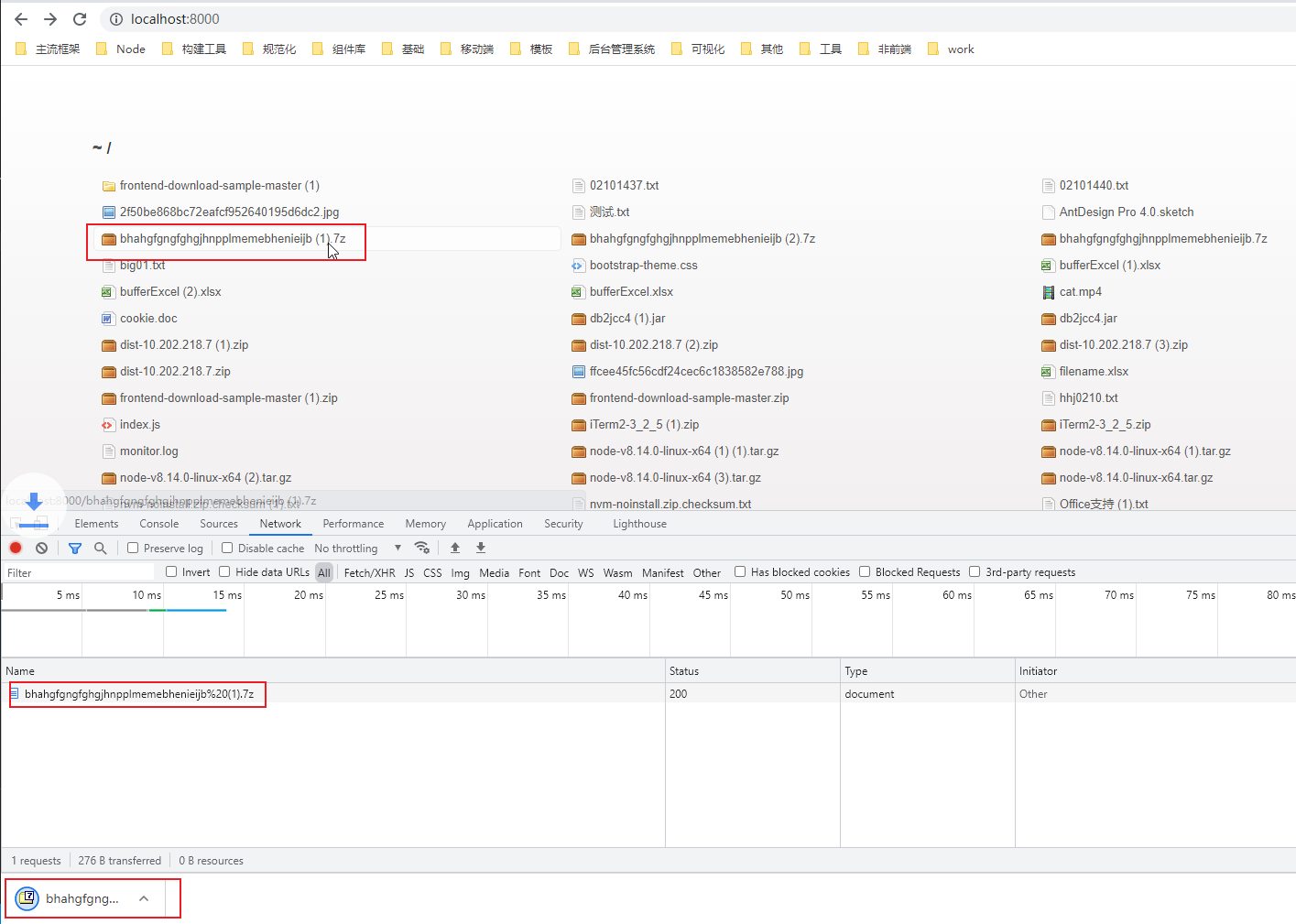Open the AntDesign Pro 4.0.sketch link

click(x=1127, y=212)
